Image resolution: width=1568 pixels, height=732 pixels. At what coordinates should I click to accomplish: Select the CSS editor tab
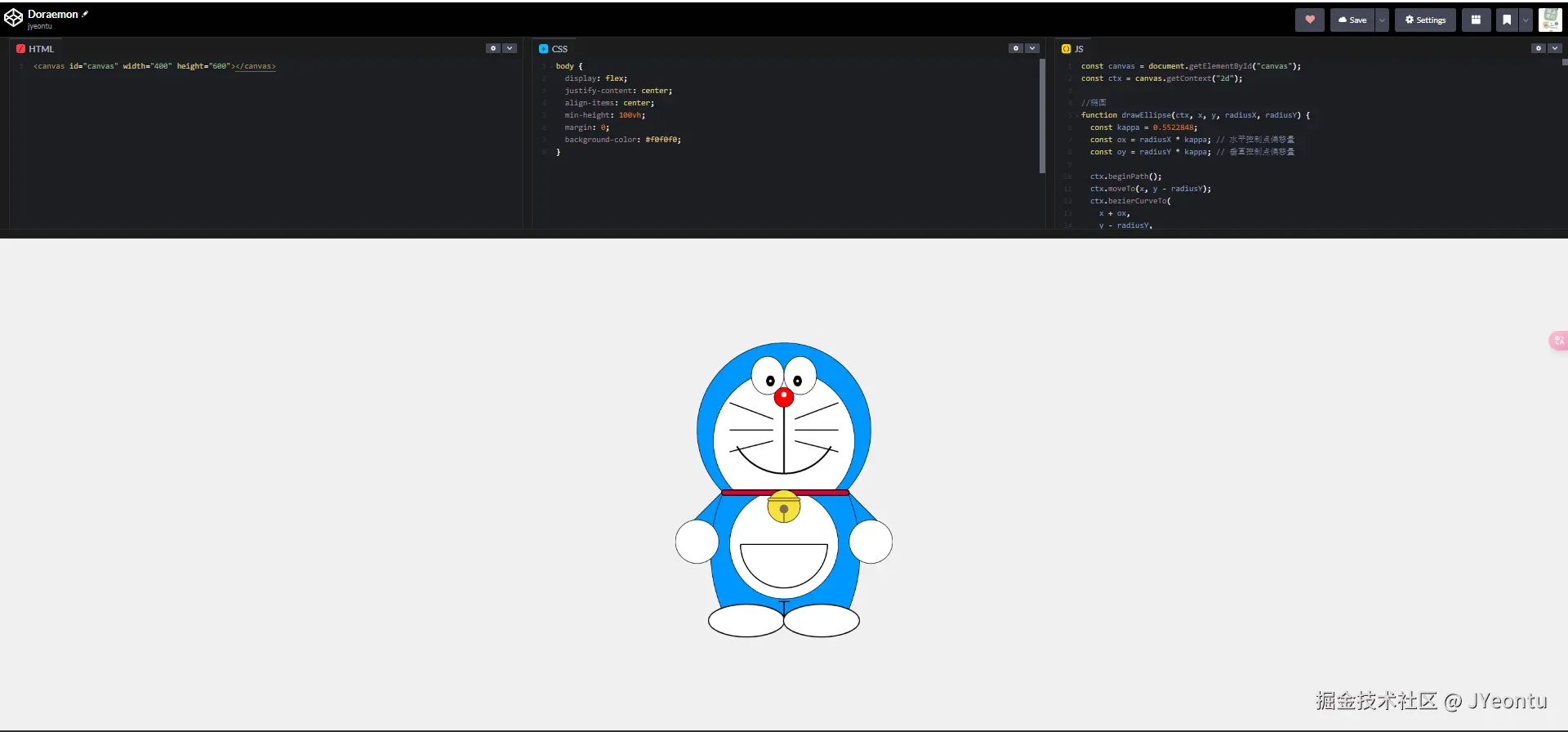(x=553, y=49)
